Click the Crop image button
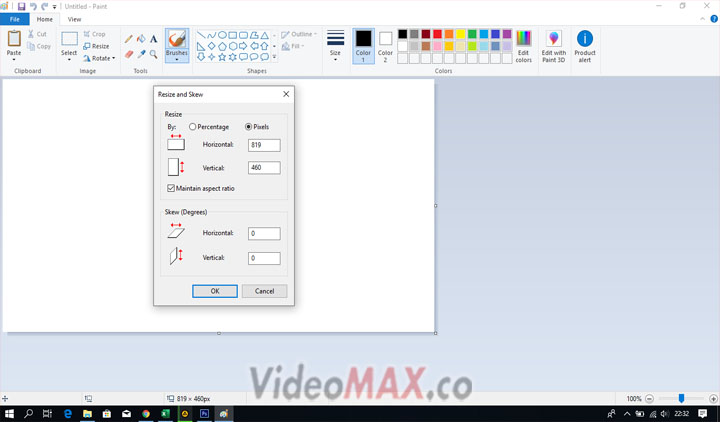This screenshot has width=720, height=422. 95,34
